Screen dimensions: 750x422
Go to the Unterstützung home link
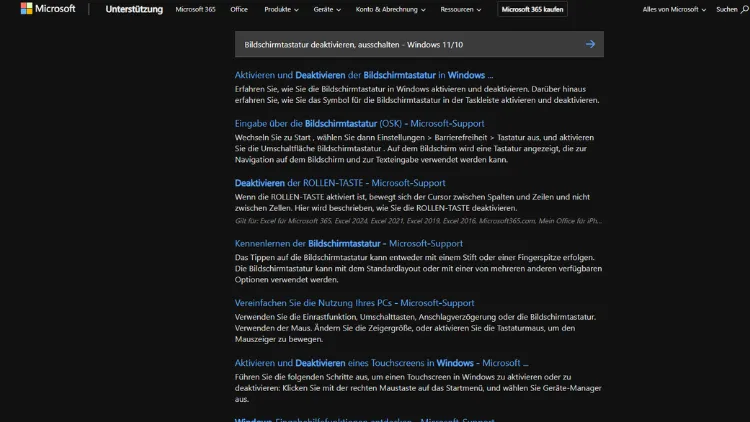coord(134,9)
